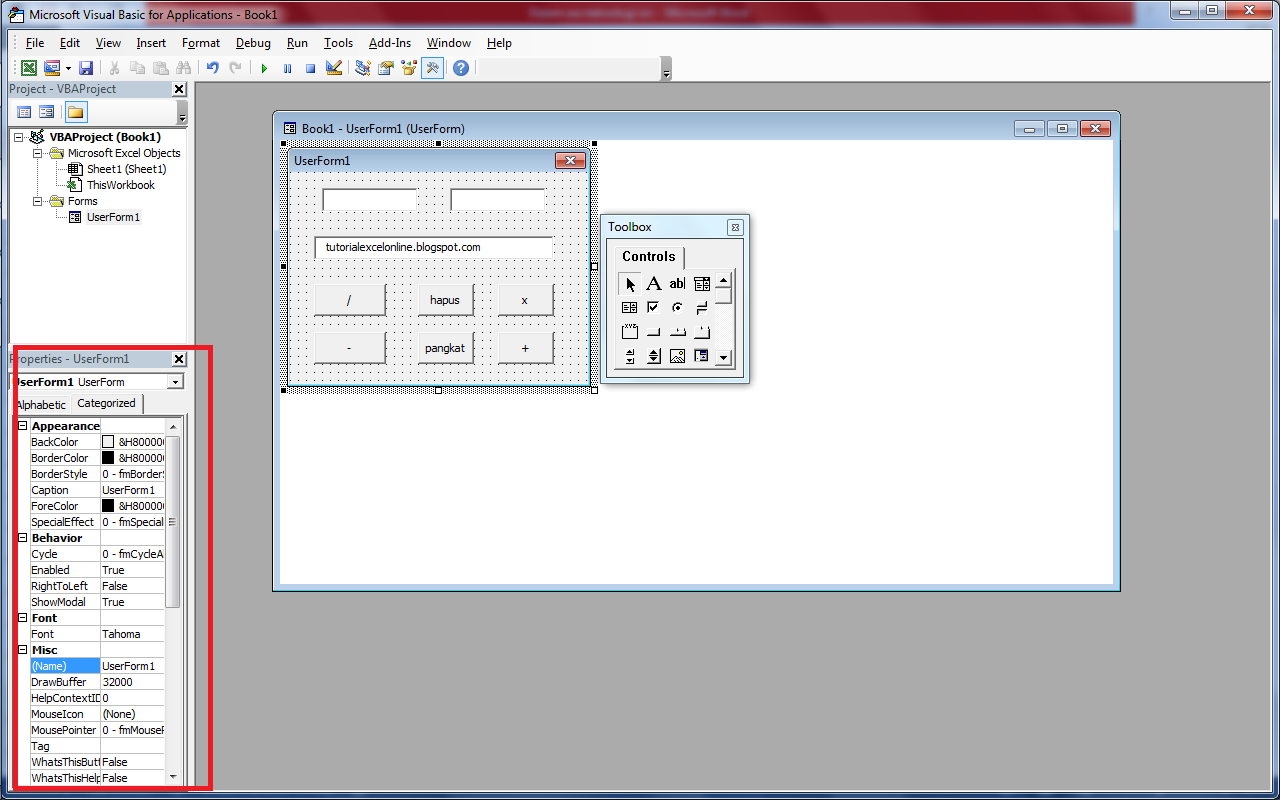Click the hapus button on UserForm1
The height and width of the screenshot is (800, 1280).
(445, 299)
